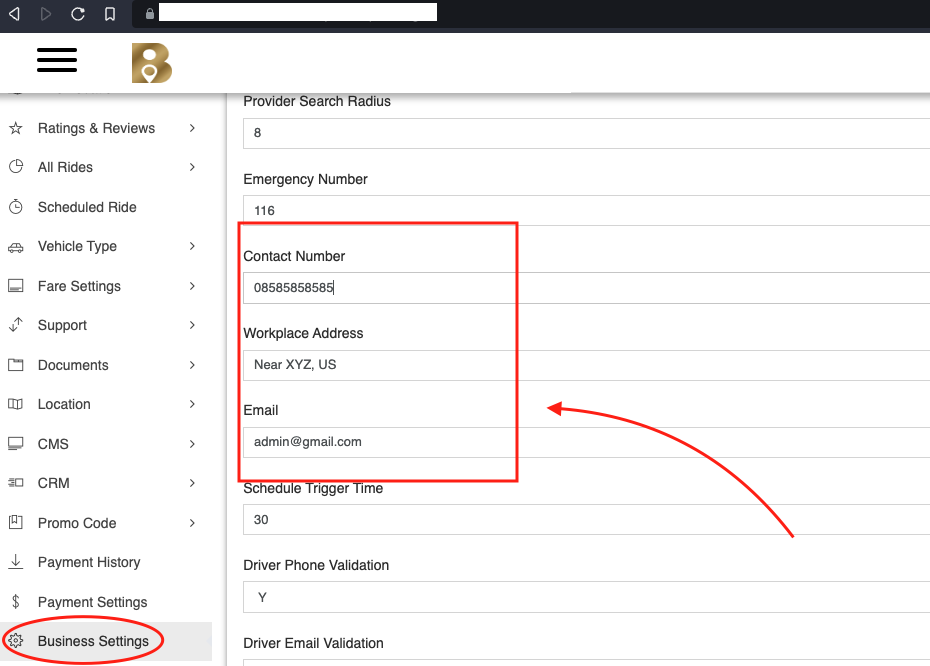Select Business Settings in sidebar
930x666 pixels.
106,641
